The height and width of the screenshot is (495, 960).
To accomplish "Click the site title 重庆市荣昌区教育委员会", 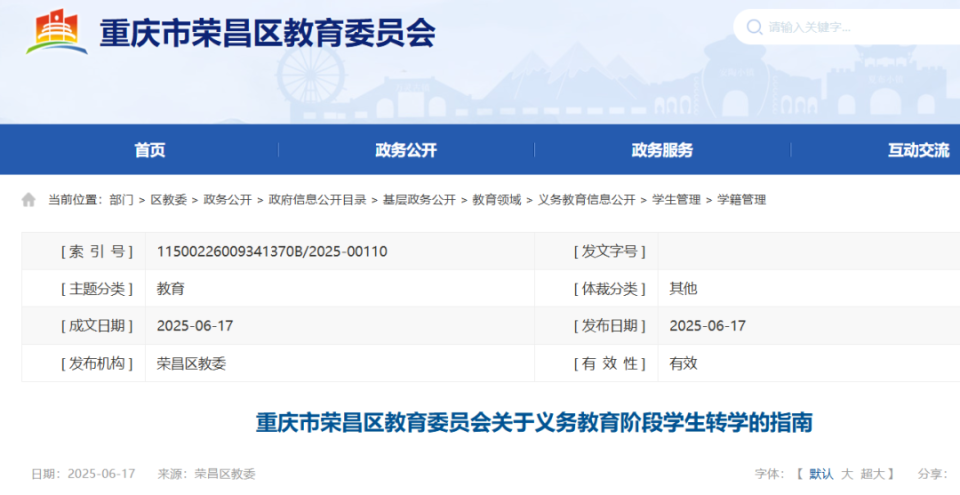I will 268,33.
